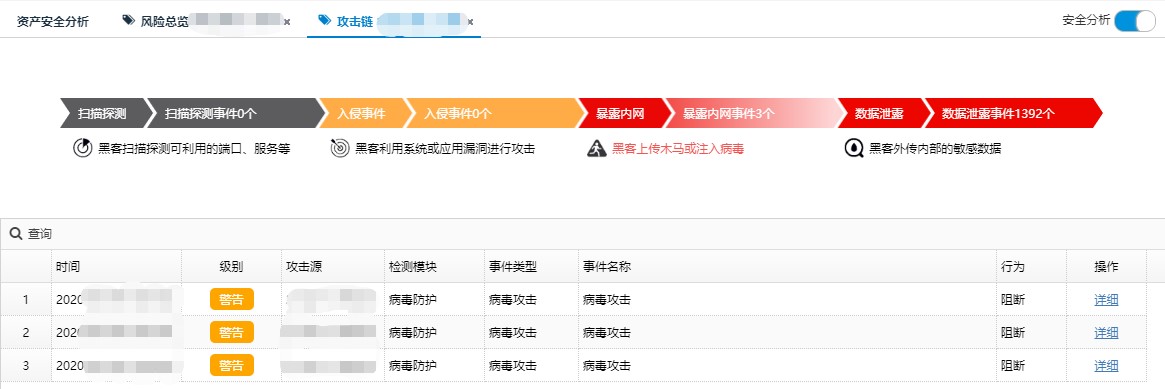
Task: Click the trojan upload warning icon
Action: pos(597,148)
